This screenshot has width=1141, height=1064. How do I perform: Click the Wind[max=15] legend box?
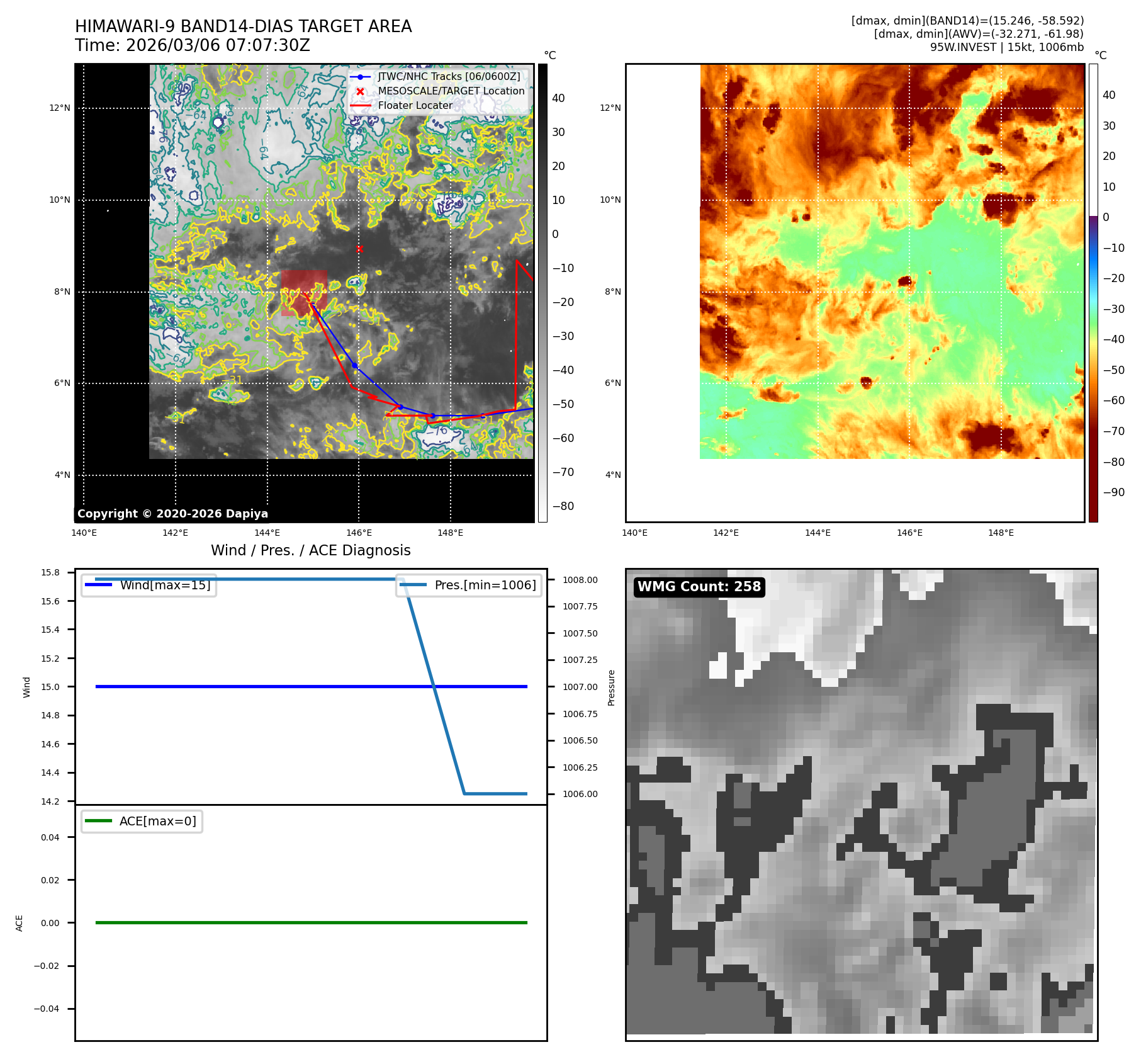[149, 585]
